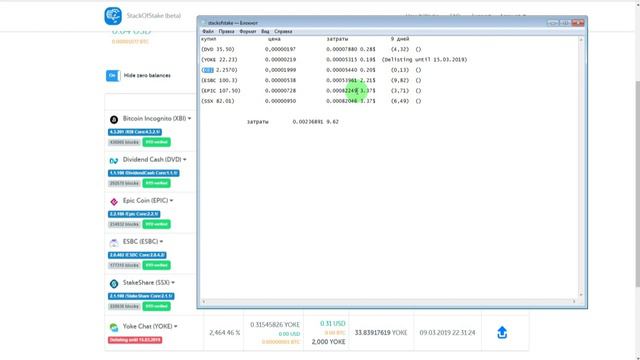
Task: Click the StackOfStake logo icon
Action: pos(113,16)
